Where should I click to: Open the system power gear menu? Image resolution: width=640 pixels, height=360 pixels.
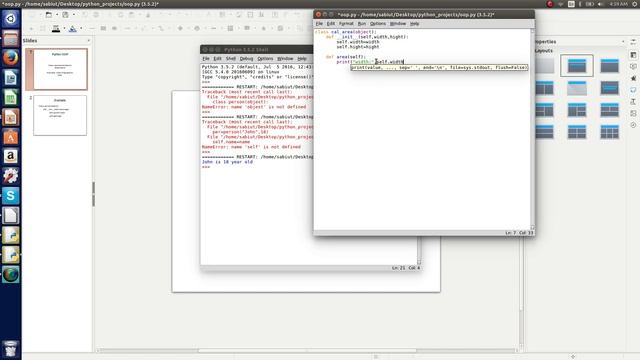[x=635, y=4]
